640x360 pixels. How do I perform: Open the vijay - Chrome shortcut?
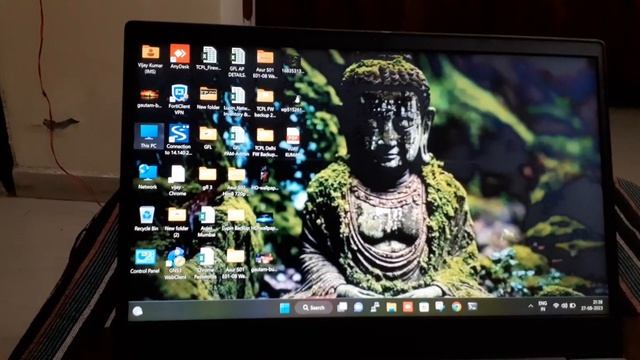177,180
